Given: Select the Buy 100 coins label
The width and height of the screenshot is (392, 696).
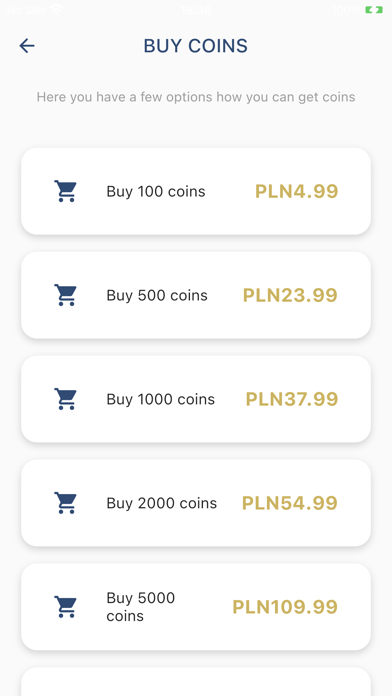Looking at the screenshot, I should pyautogui.click(x=156, y=192).
